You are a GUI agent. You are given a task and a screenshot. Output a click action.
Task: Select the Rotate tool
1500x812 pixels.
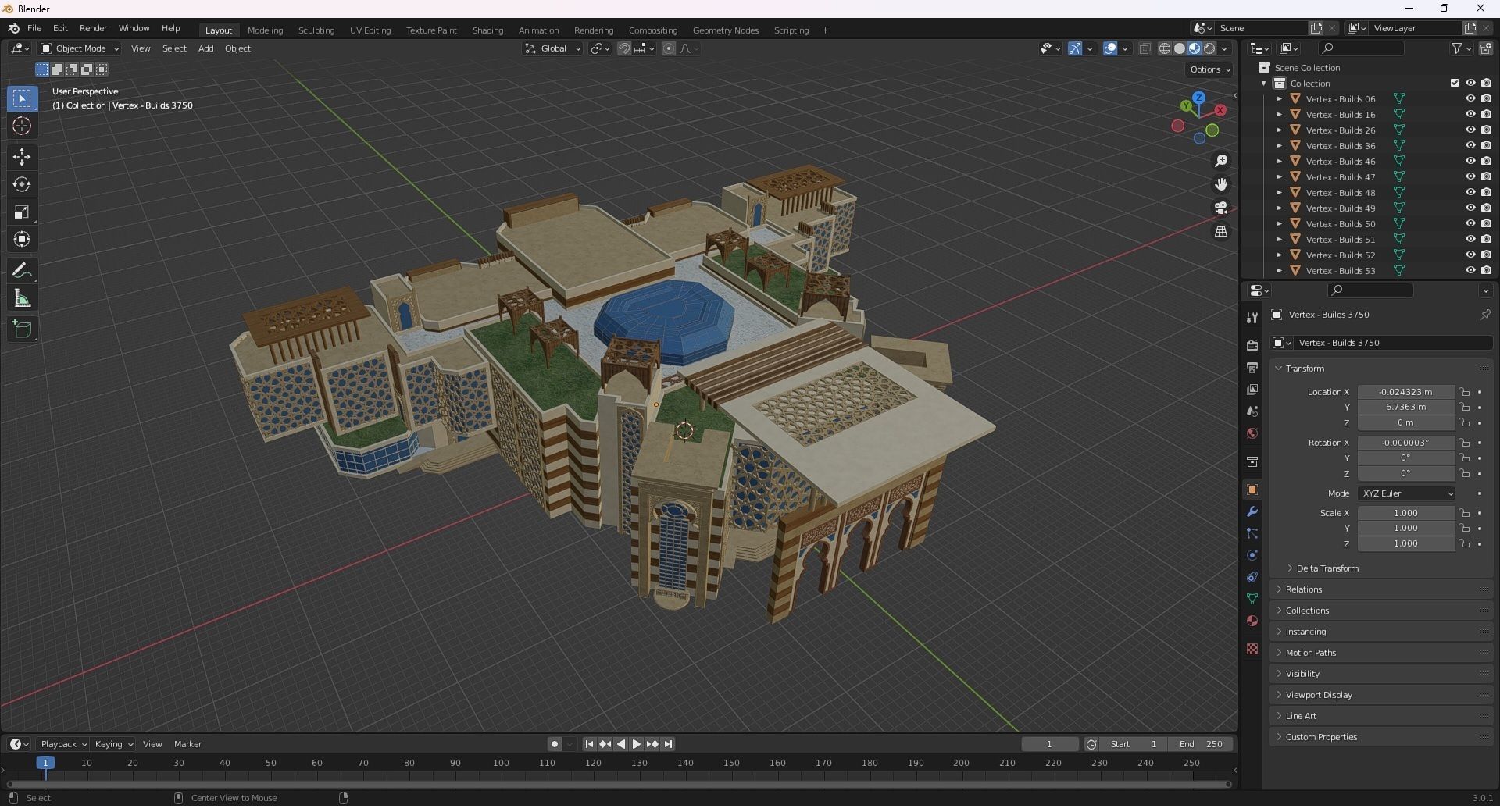click(22, 184)
